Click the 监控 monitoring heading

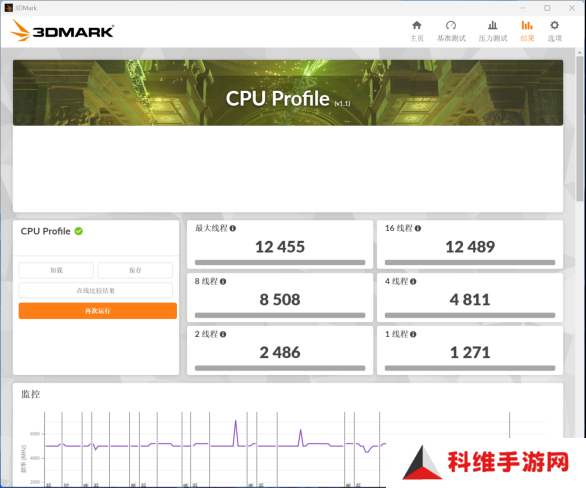coord(31,394)
